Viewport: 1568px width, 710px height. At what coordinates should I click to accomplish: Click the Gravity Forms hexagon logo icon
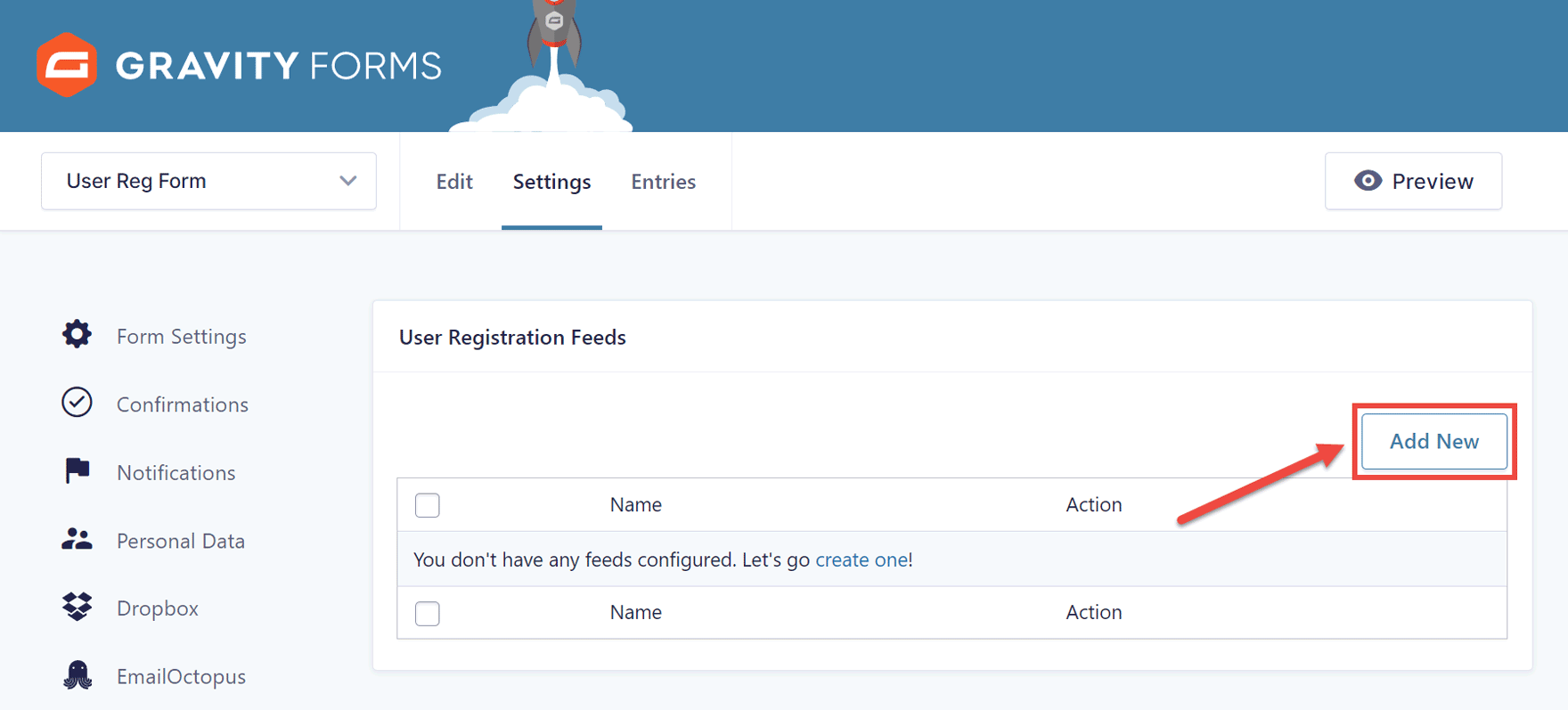tap(67, 65)
